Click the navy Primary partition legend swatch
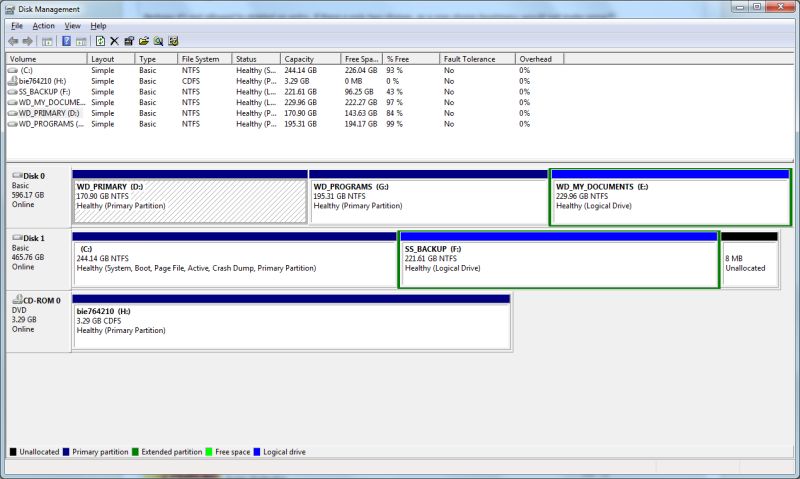This screenshot has height=479, width=800. click(x=66, y=451)
